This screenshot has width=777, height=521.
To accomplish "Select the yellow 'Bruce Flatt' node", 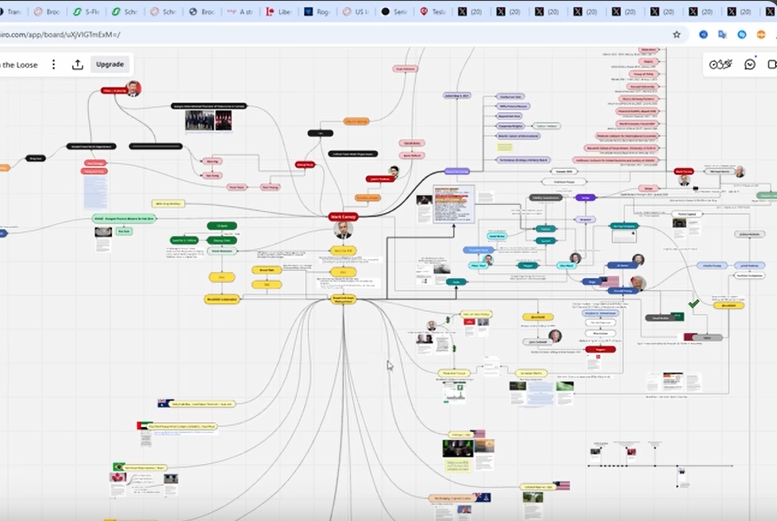I will click(x=267, y=270).
